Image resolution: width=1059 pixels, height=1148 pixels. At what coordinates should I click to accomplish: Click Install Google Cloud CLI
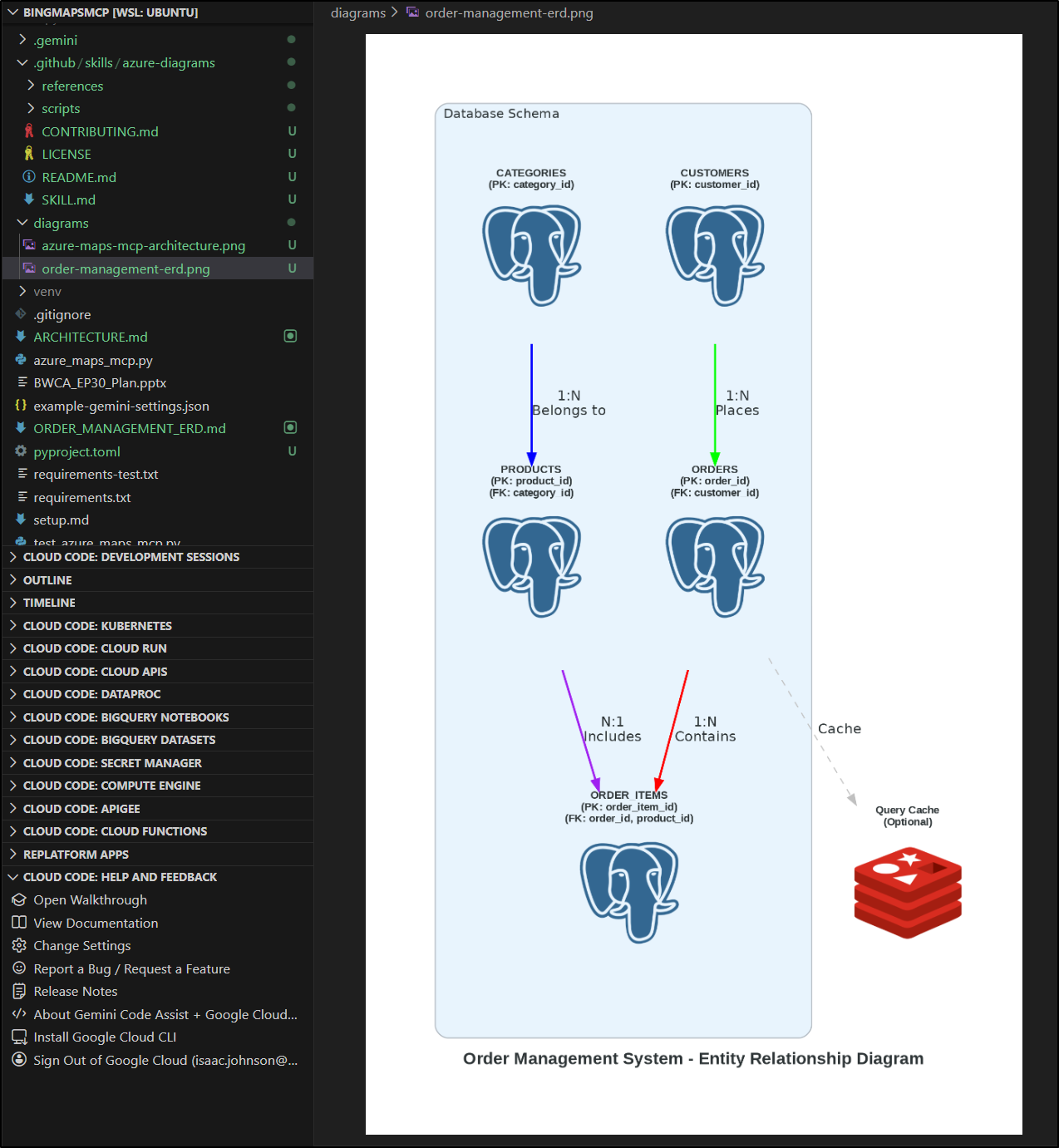(x=105, y=1037)
